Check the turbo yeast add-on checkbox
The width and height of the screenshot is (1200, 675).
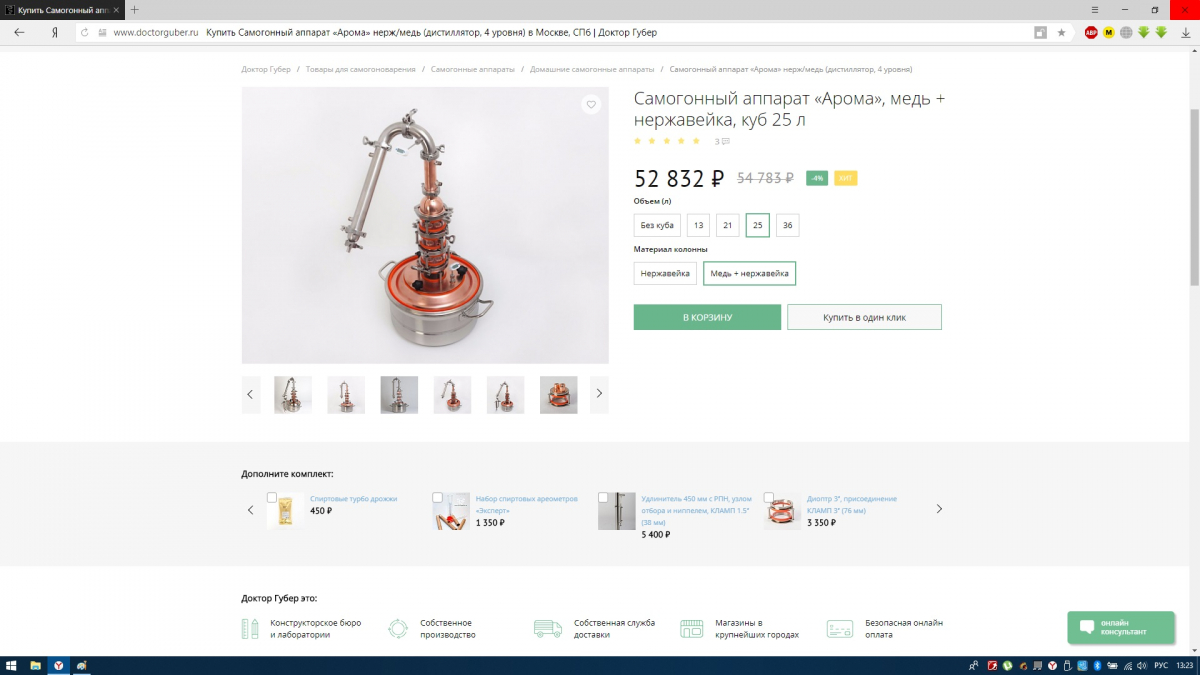272,497
